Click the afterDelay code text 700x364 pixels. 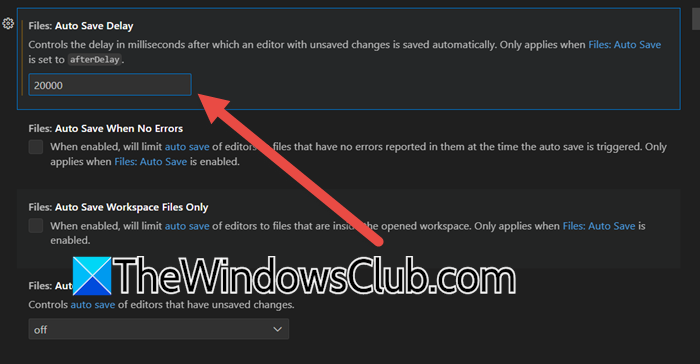(95, 59)
